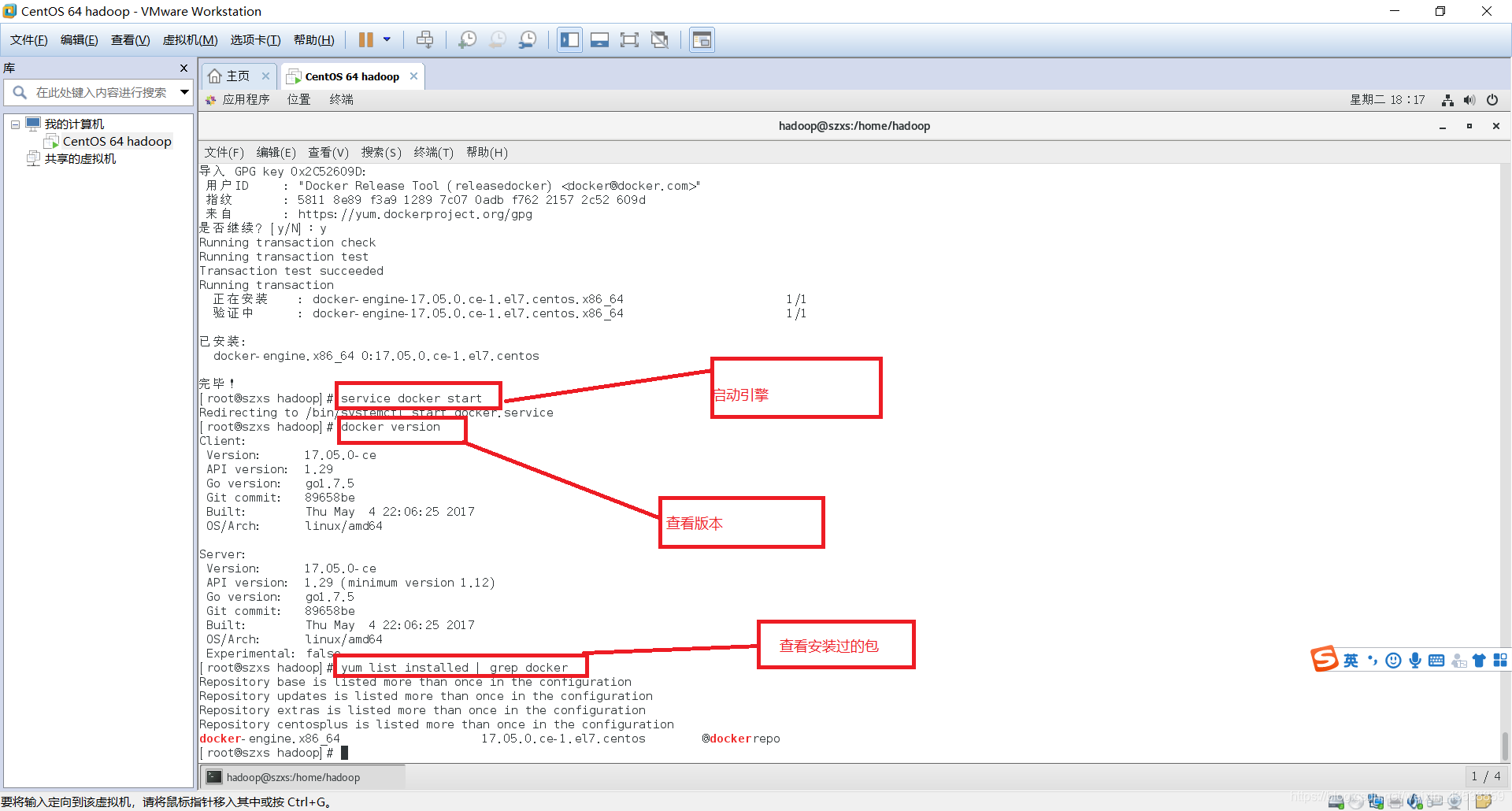The width and height of the screenshot is (1512, 811).
Task: Take a snapshot with the clock-plus icon
Action: (x=467, y=39)
